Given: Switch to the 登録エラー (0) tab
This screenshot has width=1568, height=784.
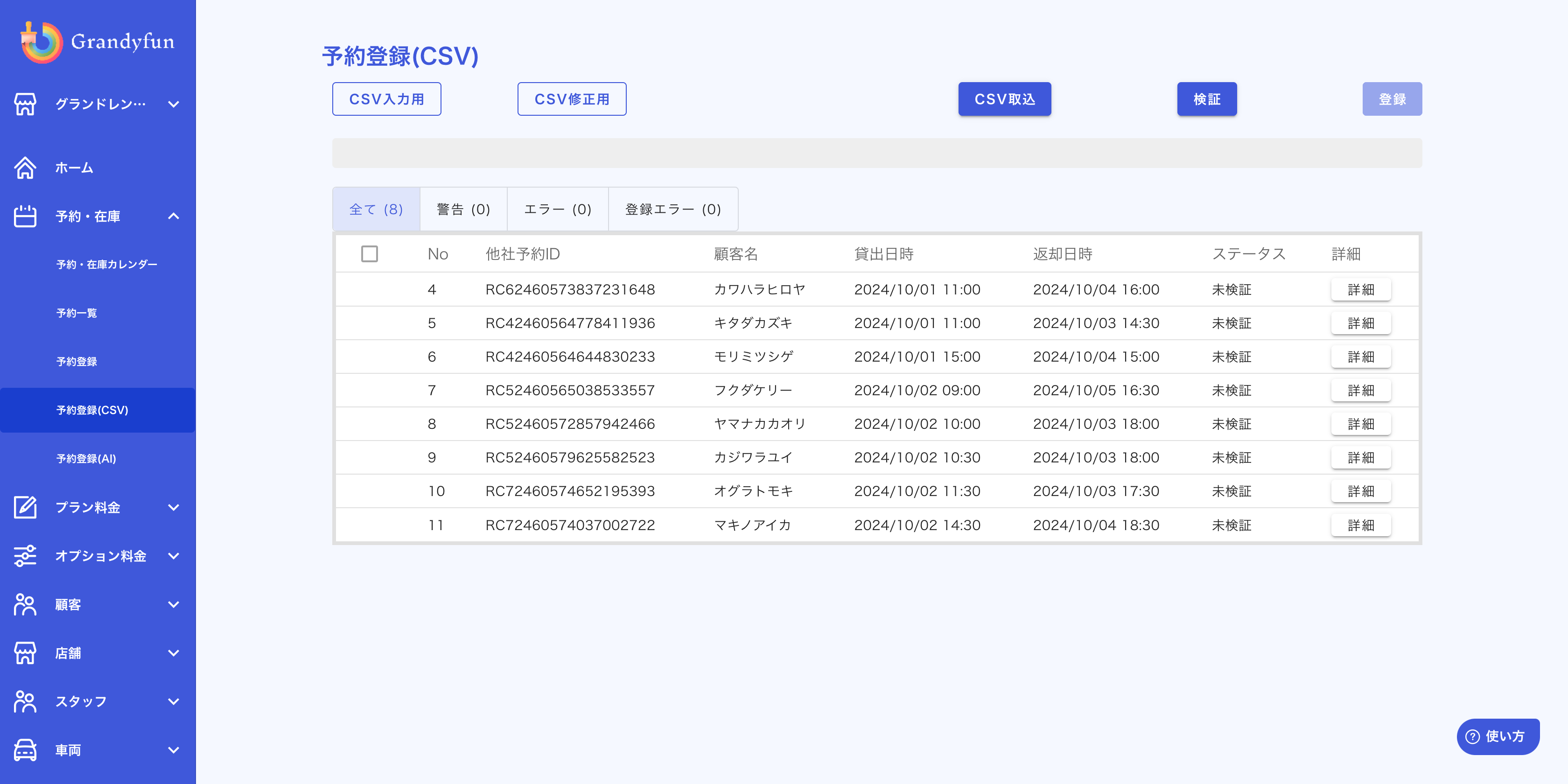Looking at the screenshot, I should click(672, 210).
